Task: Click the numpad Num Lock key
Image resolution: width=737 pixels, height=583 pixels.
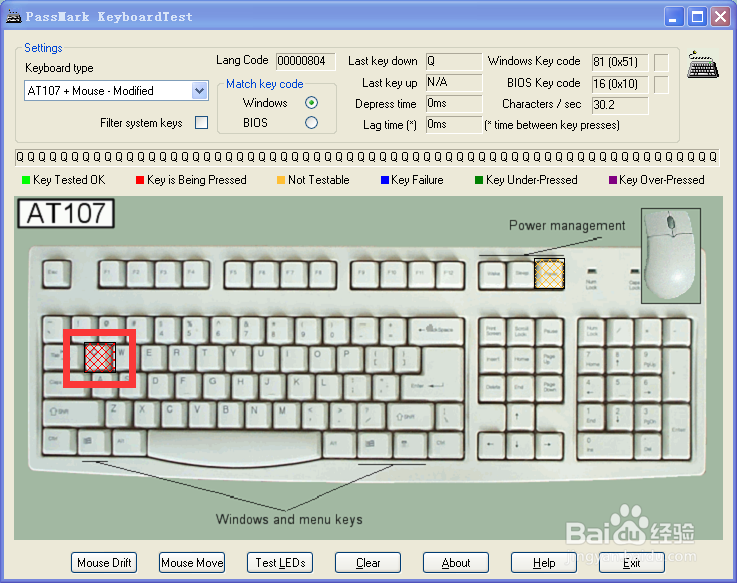Action: point(592,331)
